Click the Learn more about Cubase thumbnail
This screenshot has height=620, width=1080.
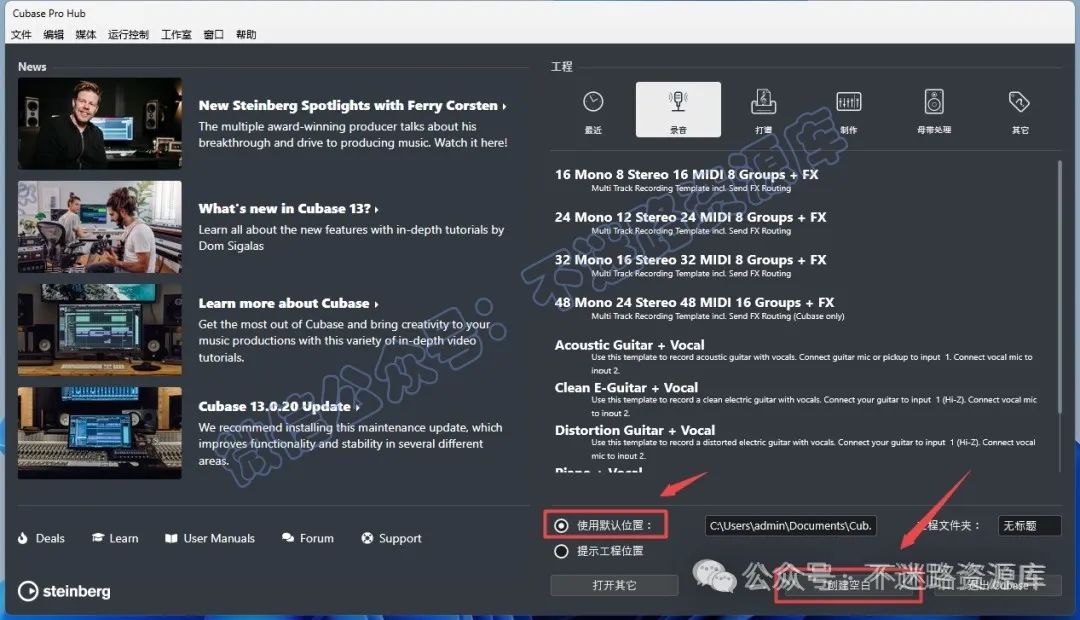pos(100,330)
